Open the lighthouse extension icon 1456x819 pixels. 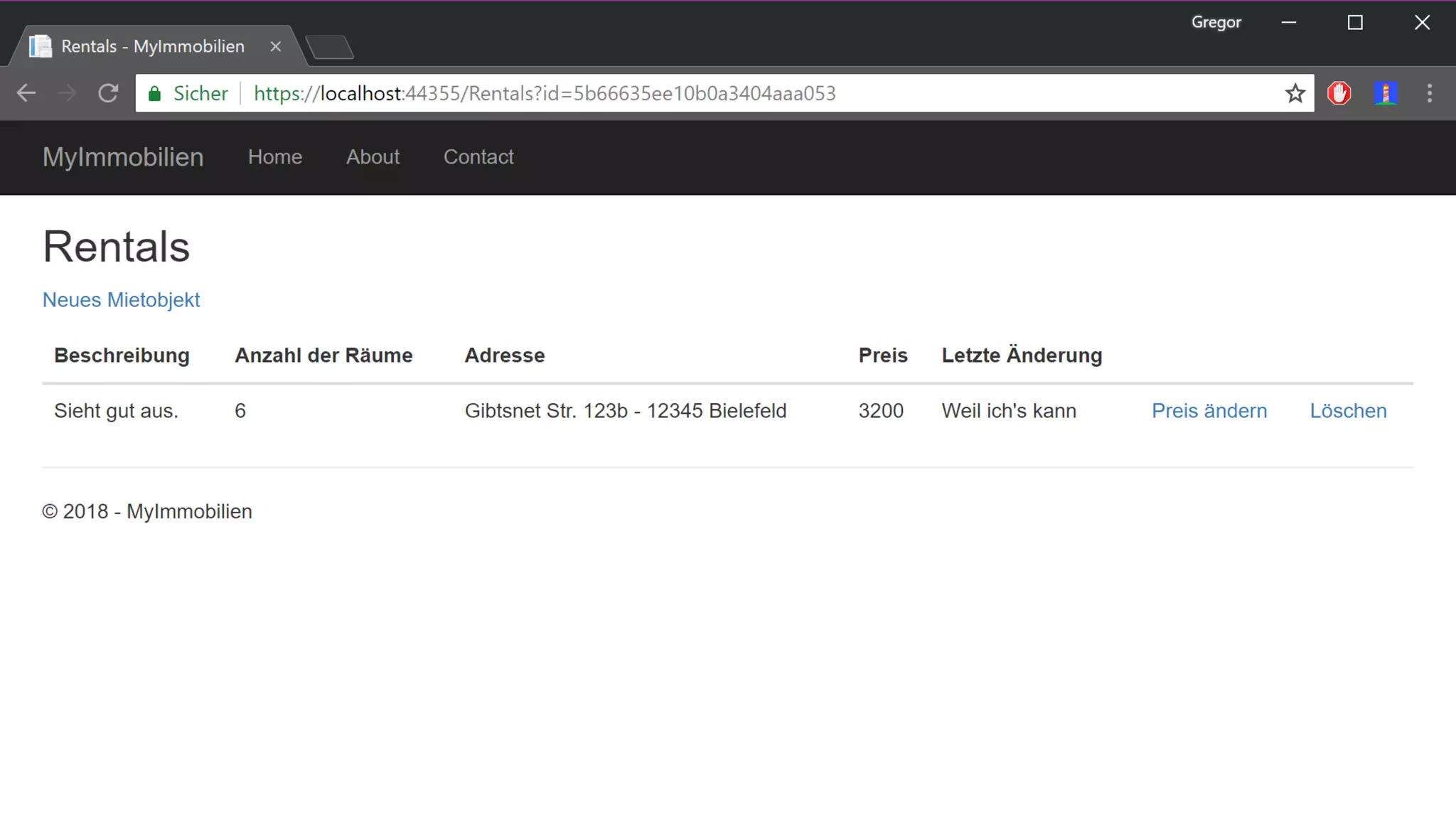tap(1385, 93)
